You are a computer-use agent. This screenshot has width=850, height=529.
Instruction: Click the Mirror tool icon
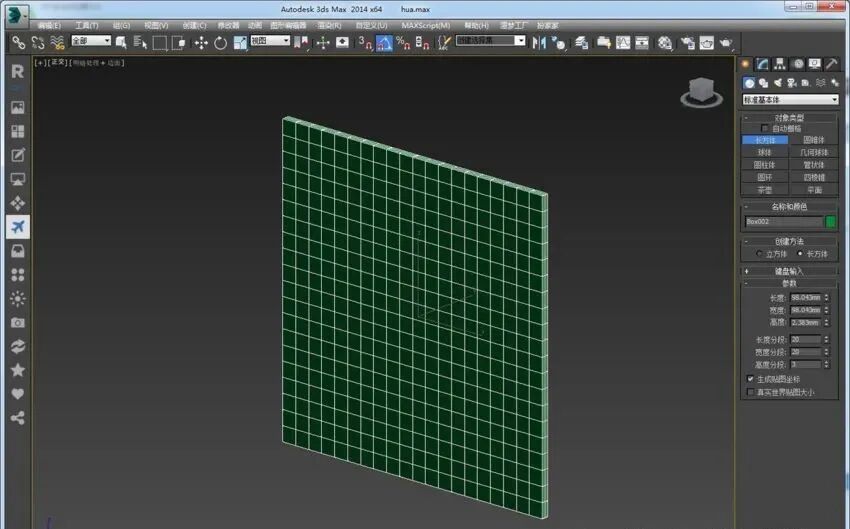[x=539, y=43]
